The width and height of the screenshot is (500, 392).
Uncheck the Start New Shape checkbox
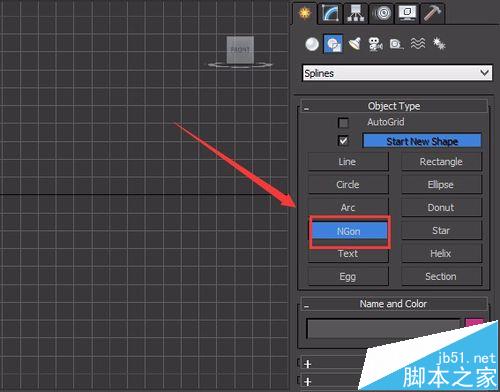pos(343,141)
